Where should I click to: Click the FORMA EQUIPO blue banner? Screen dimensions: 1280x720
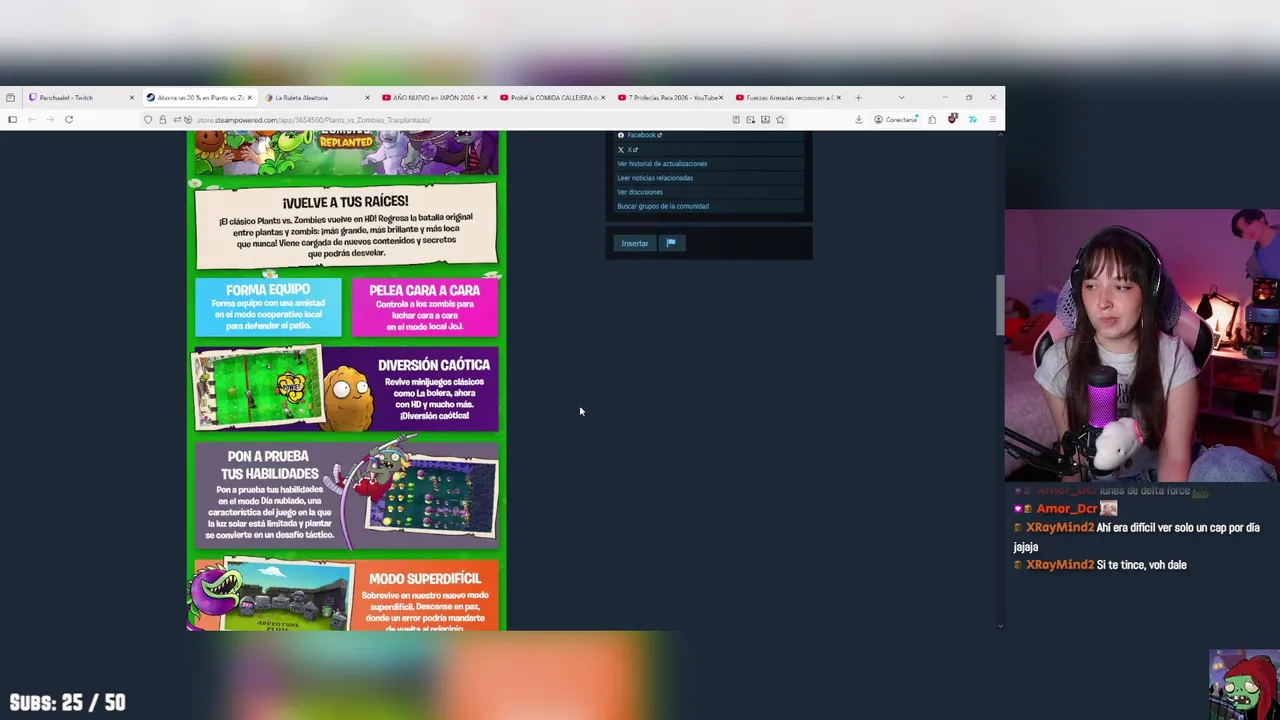point(268,307)
